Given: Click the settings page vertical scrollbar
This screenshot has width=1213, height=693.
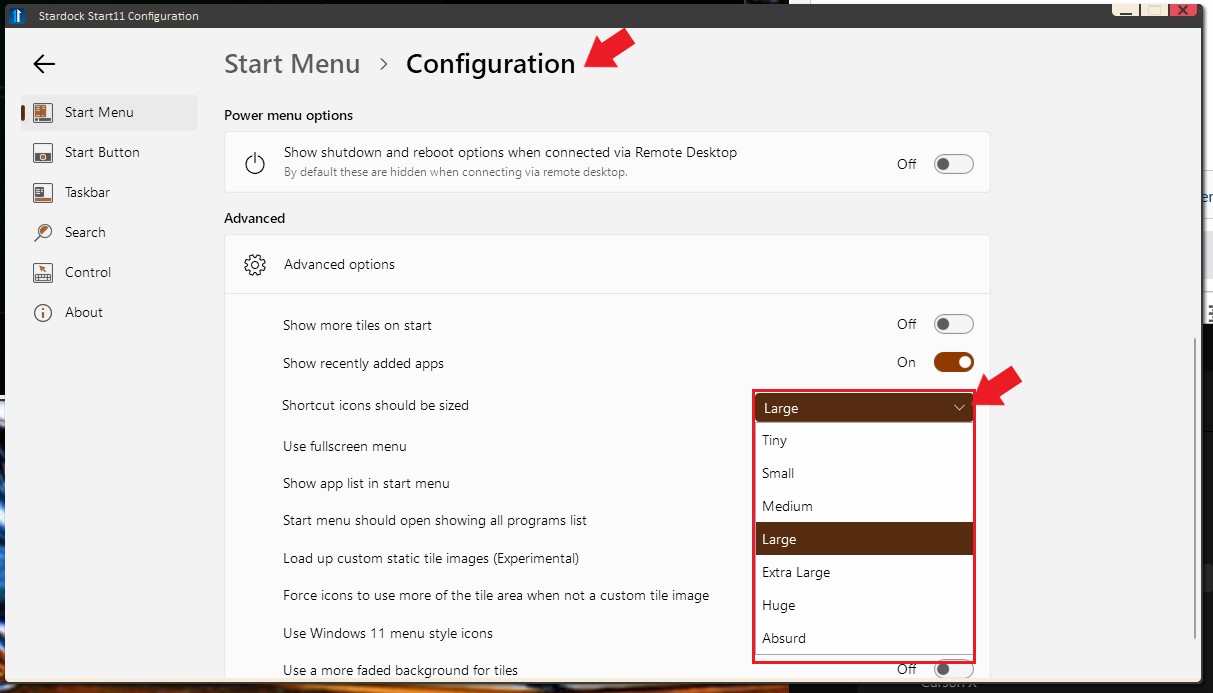Looking at the screenshot, I should pos(1194,488).
